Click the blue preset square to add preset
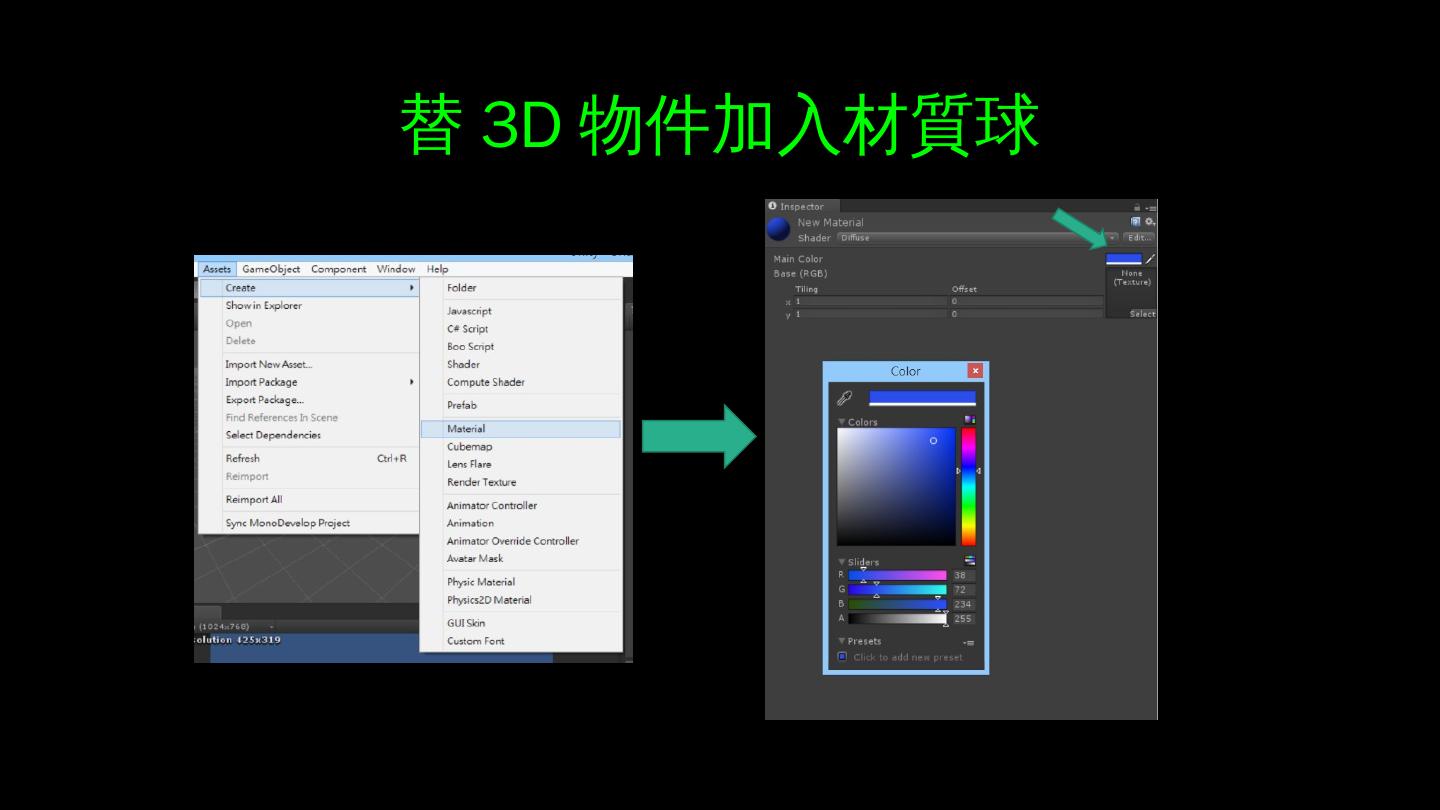The height and width of the screenshot is (810, 1440). pyautogui.click(x=842, y=657)
